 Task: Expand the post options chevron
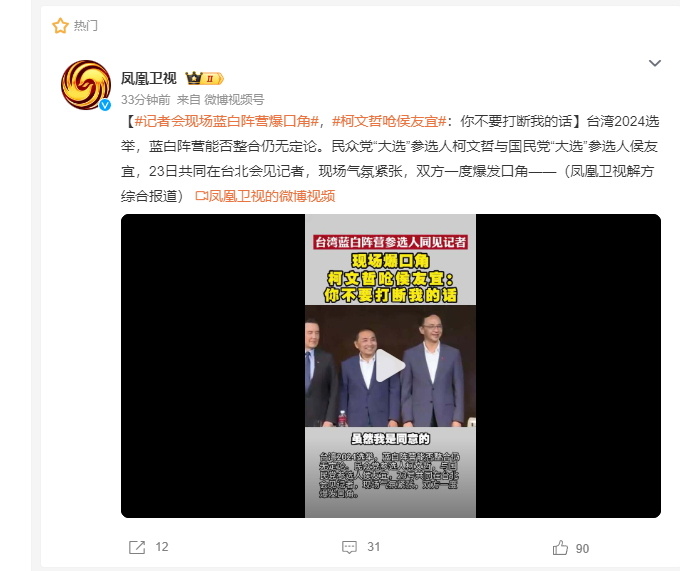tap(654, 63)
